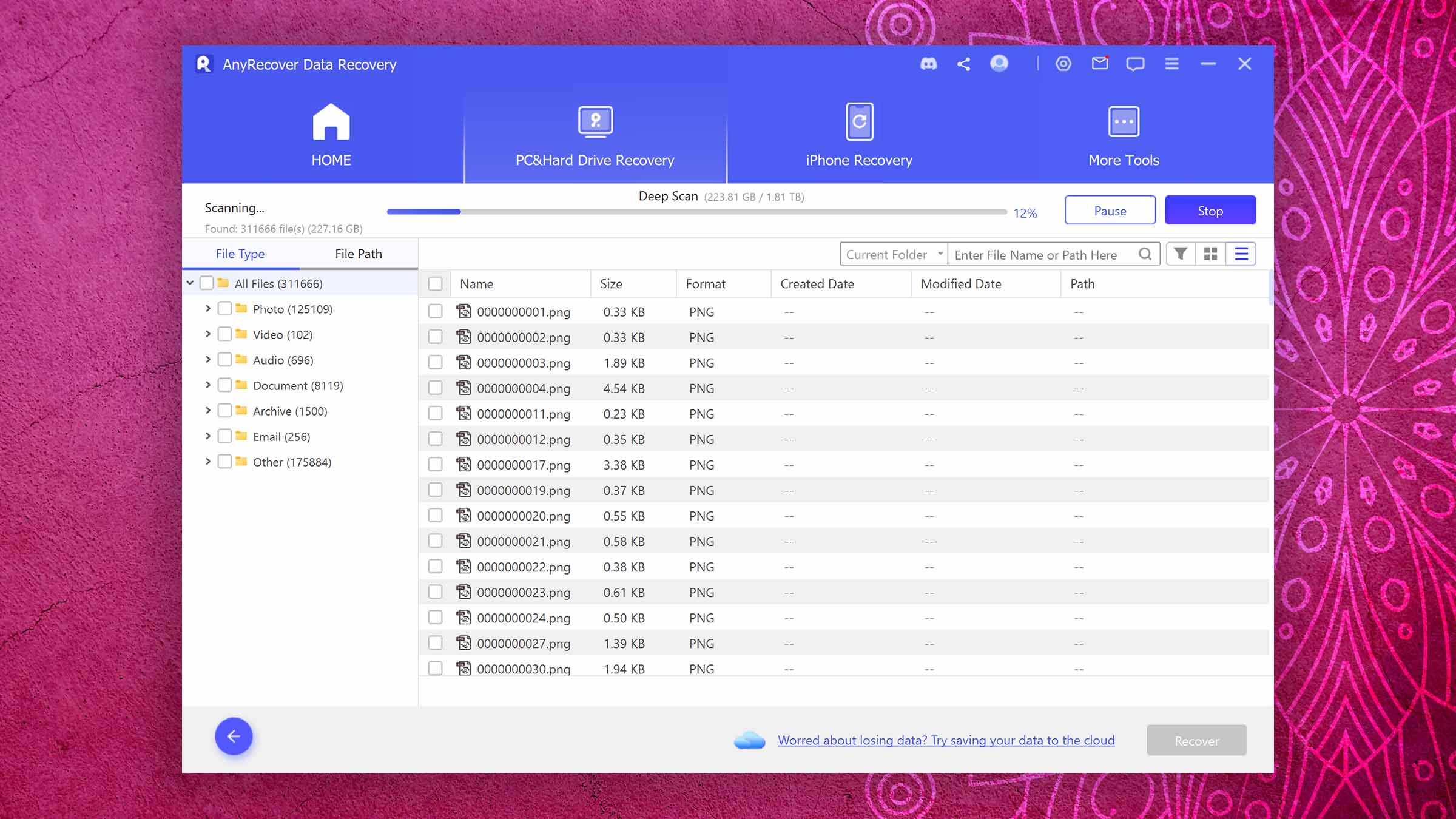Switch to list view icon
Viewport: 1456px width, 819px height.
[x=1241, y=254]
